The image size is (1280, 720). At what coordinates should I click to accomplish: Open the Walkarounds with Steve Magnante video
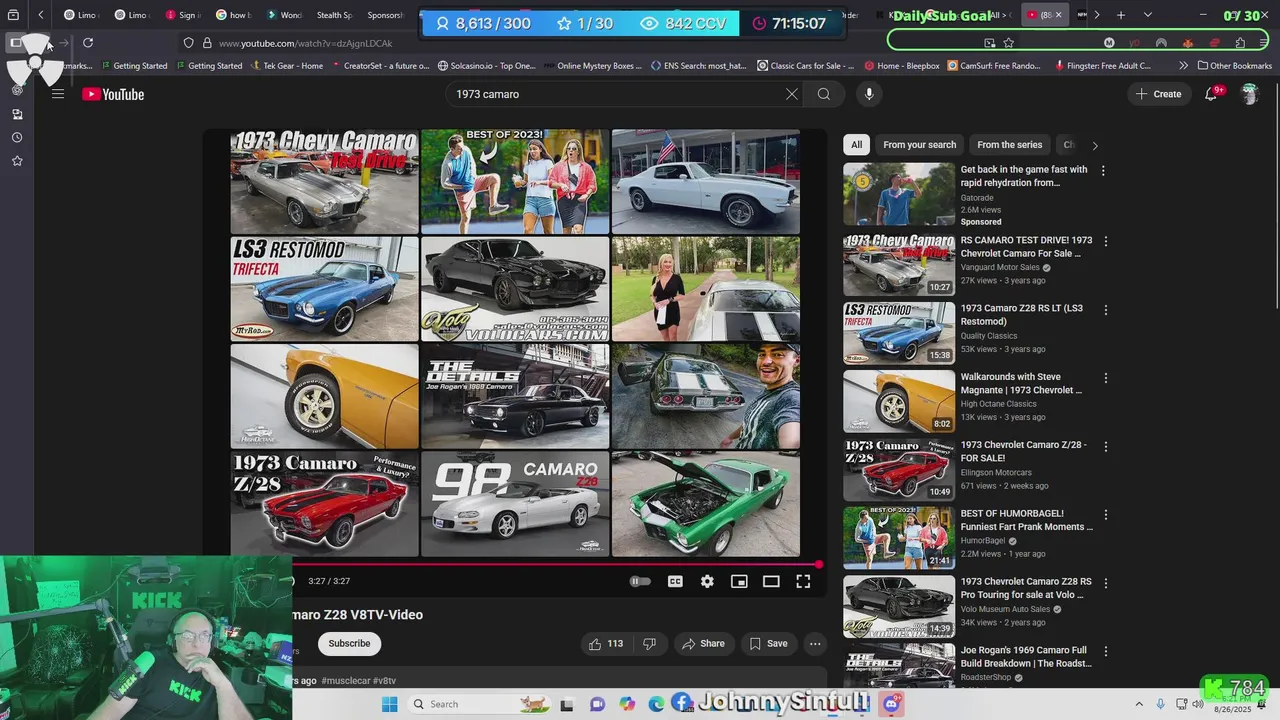point(1021,384)
